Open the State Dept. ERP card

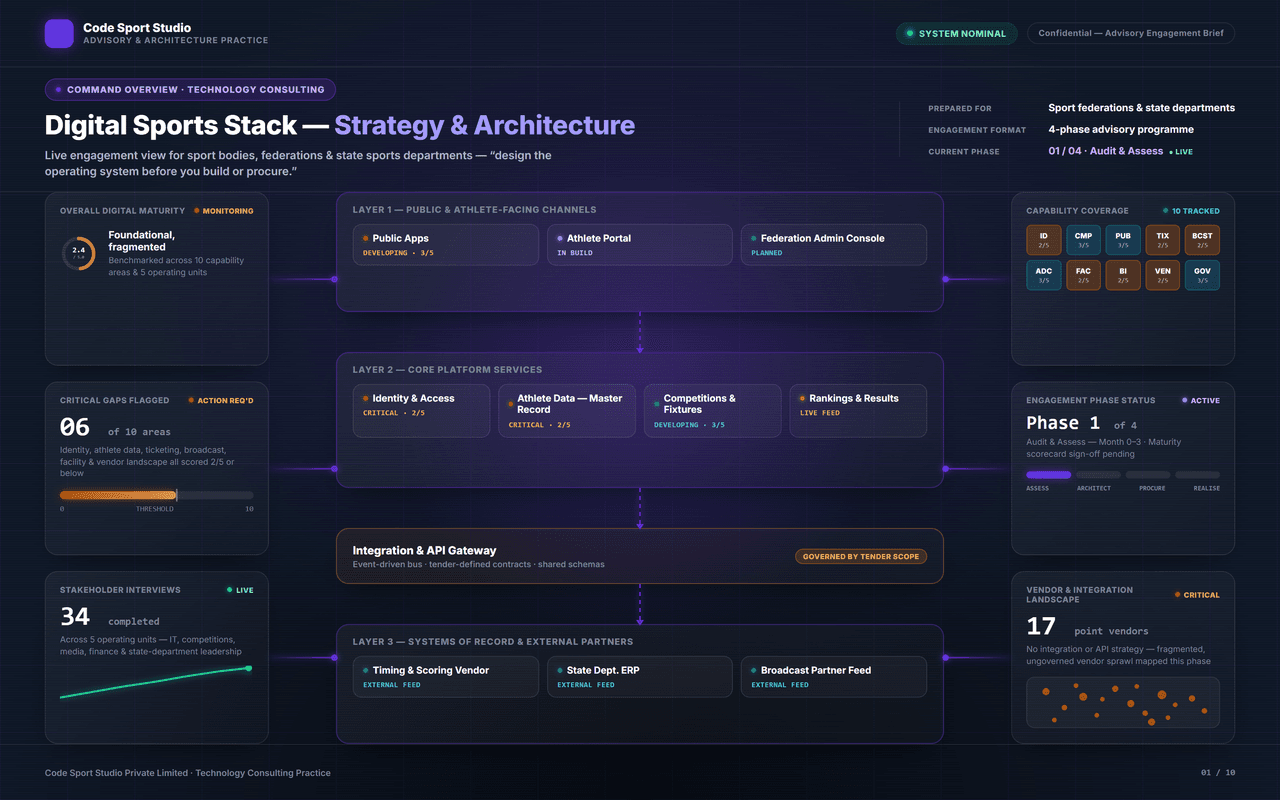639,677
